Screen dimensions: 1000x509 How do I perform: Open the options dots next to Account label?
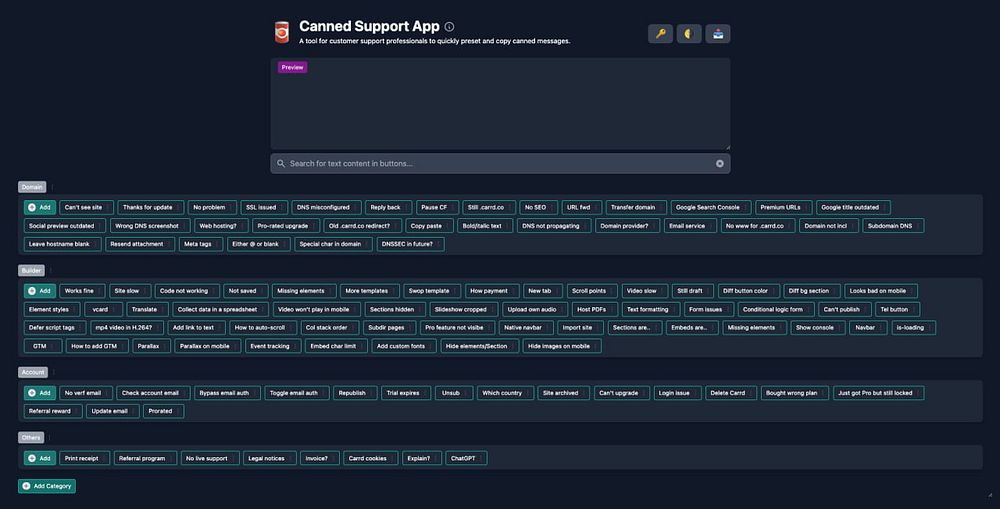coord(54,372)
